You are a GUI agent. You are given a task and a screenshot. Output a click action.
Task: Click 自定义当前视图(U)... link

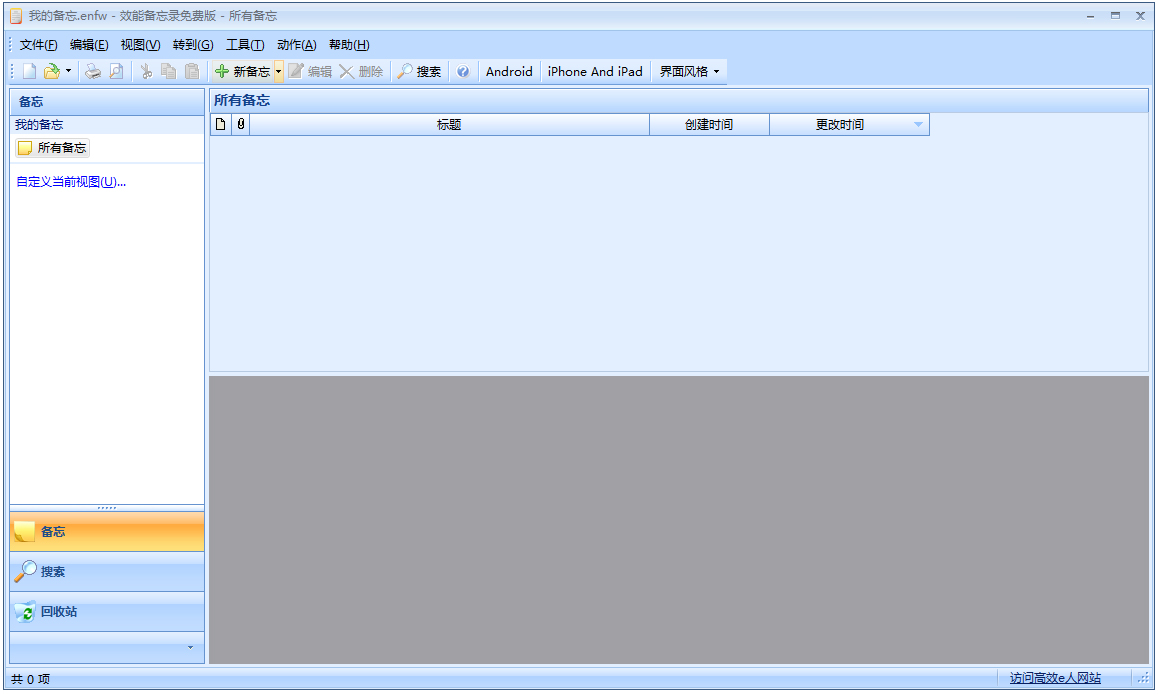[x=71, y=182]
